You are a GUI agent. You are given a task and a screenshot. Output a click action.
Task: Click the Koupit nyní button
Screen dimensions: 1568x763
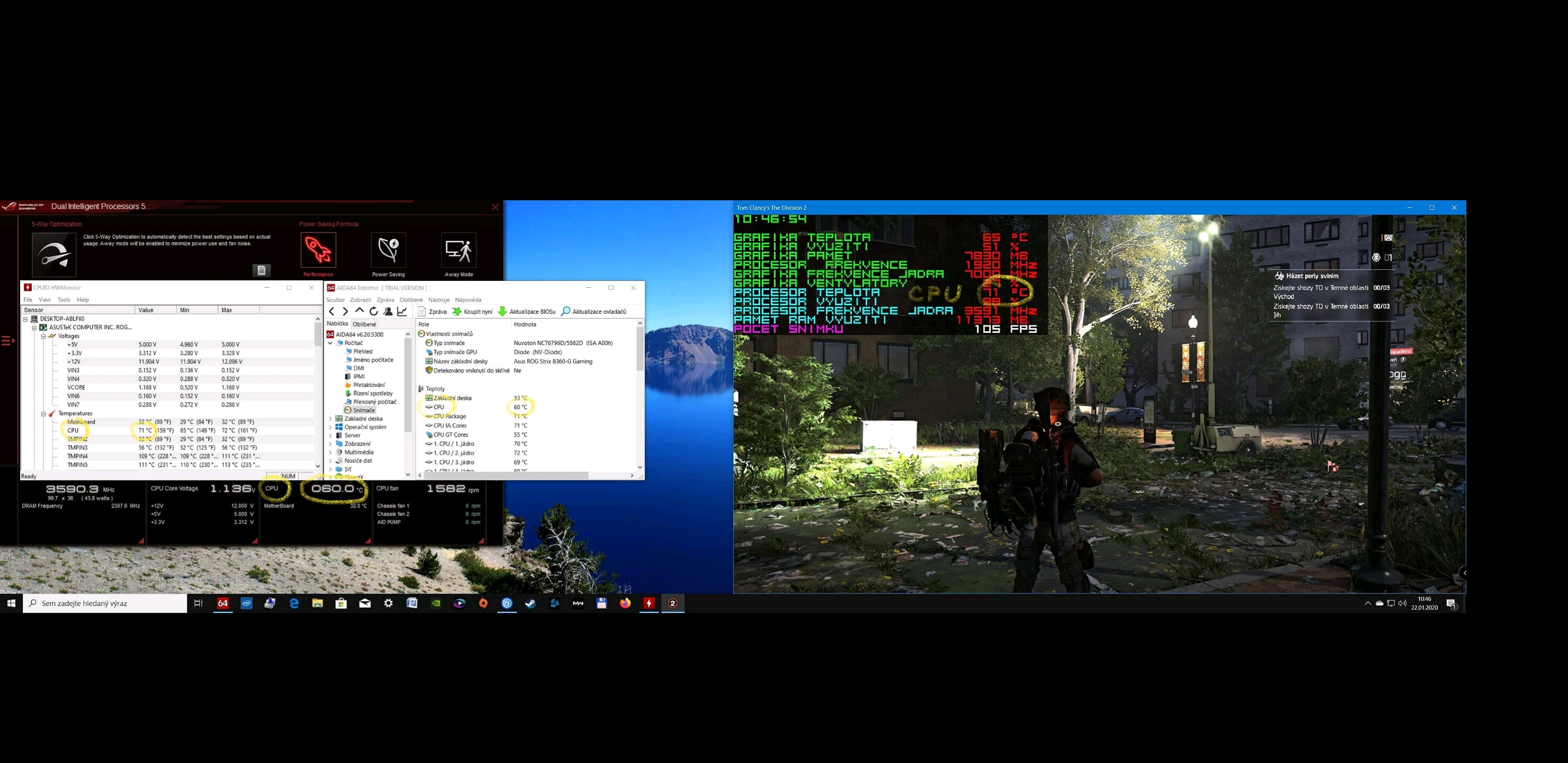473,311
